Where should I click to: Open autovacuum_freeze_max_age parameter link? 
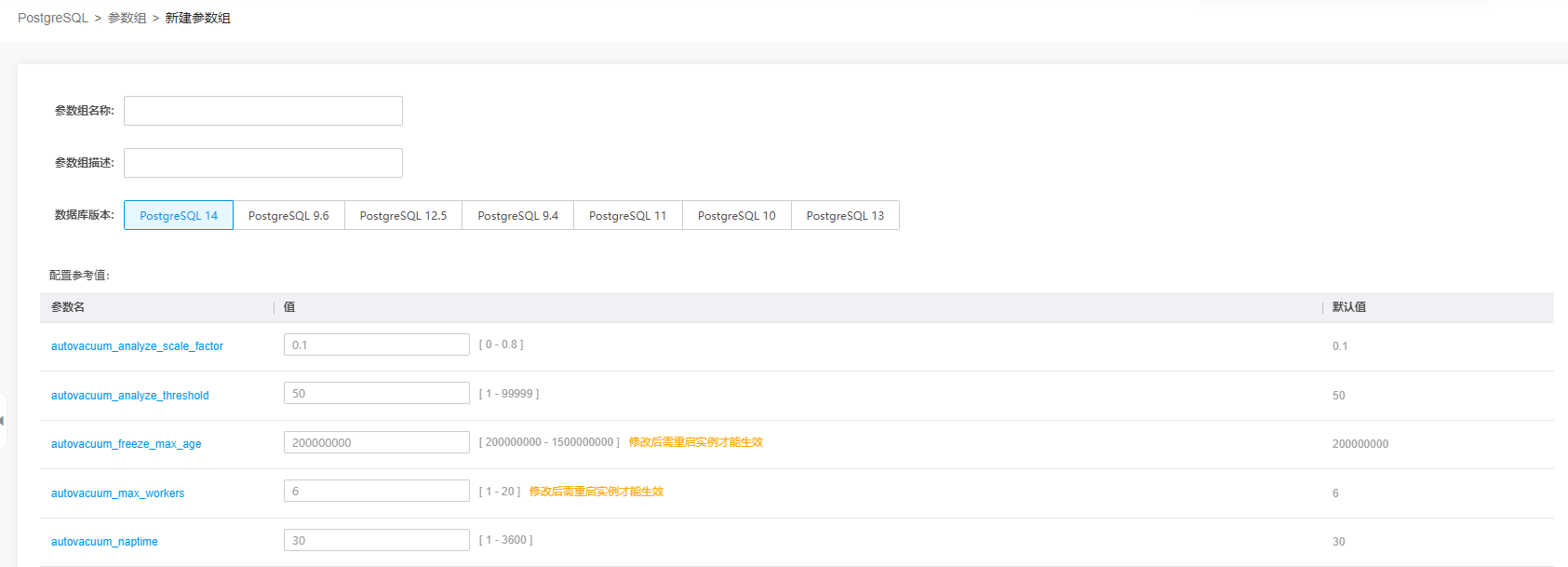[127, 444]
